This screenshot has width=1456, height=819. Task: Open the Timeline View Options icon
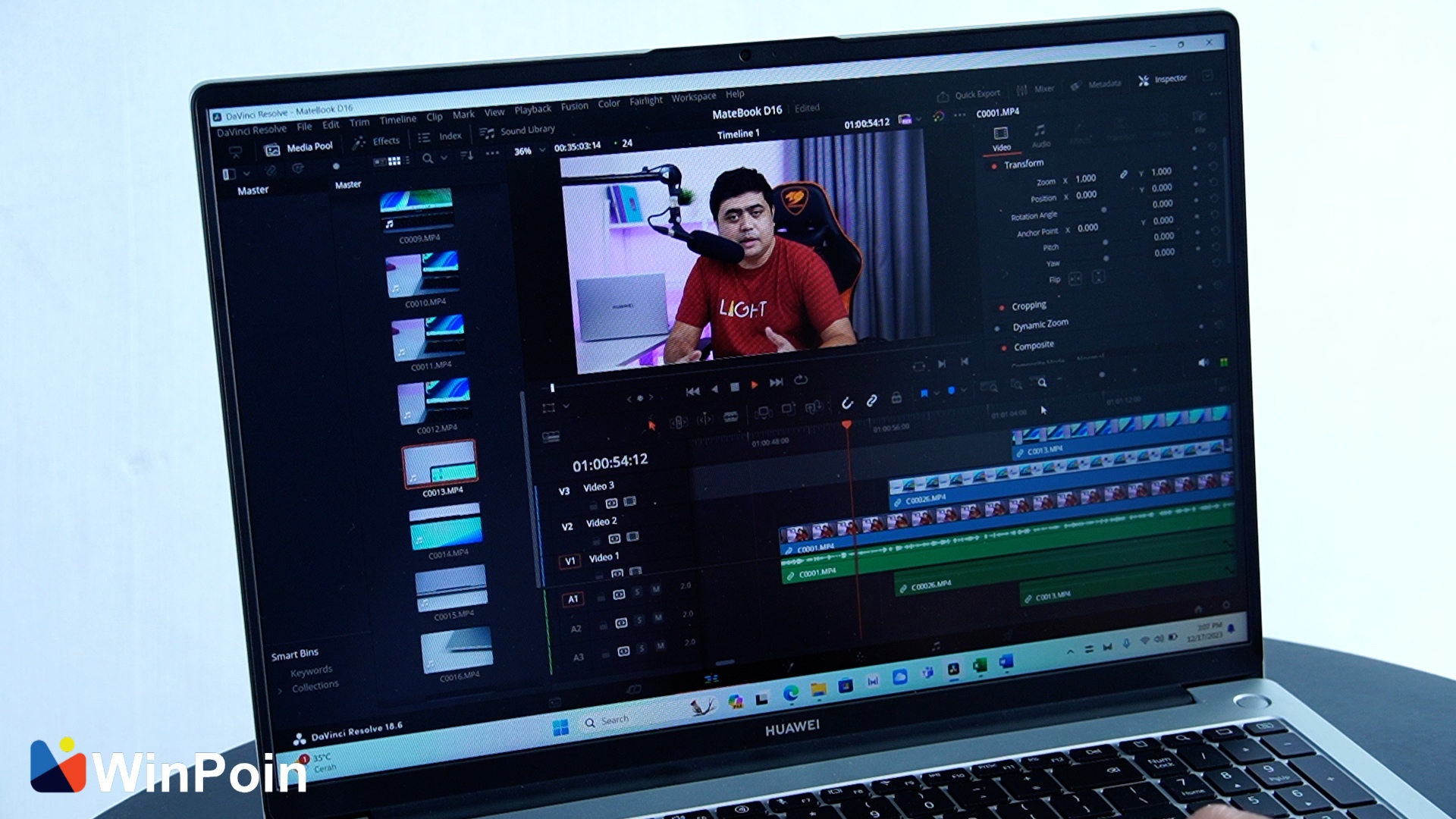[x=551, y=437]
